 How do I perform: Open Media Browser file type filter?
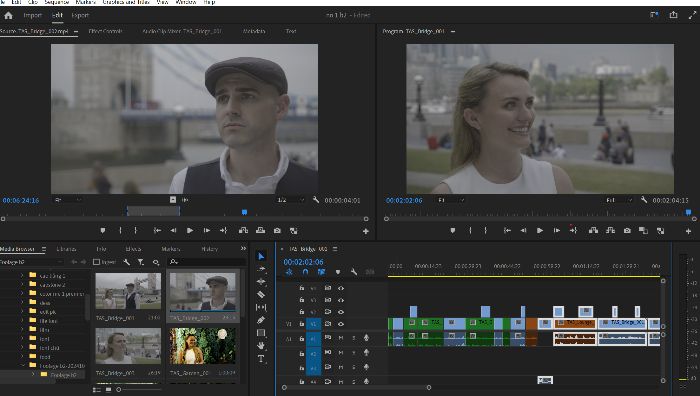141,262
